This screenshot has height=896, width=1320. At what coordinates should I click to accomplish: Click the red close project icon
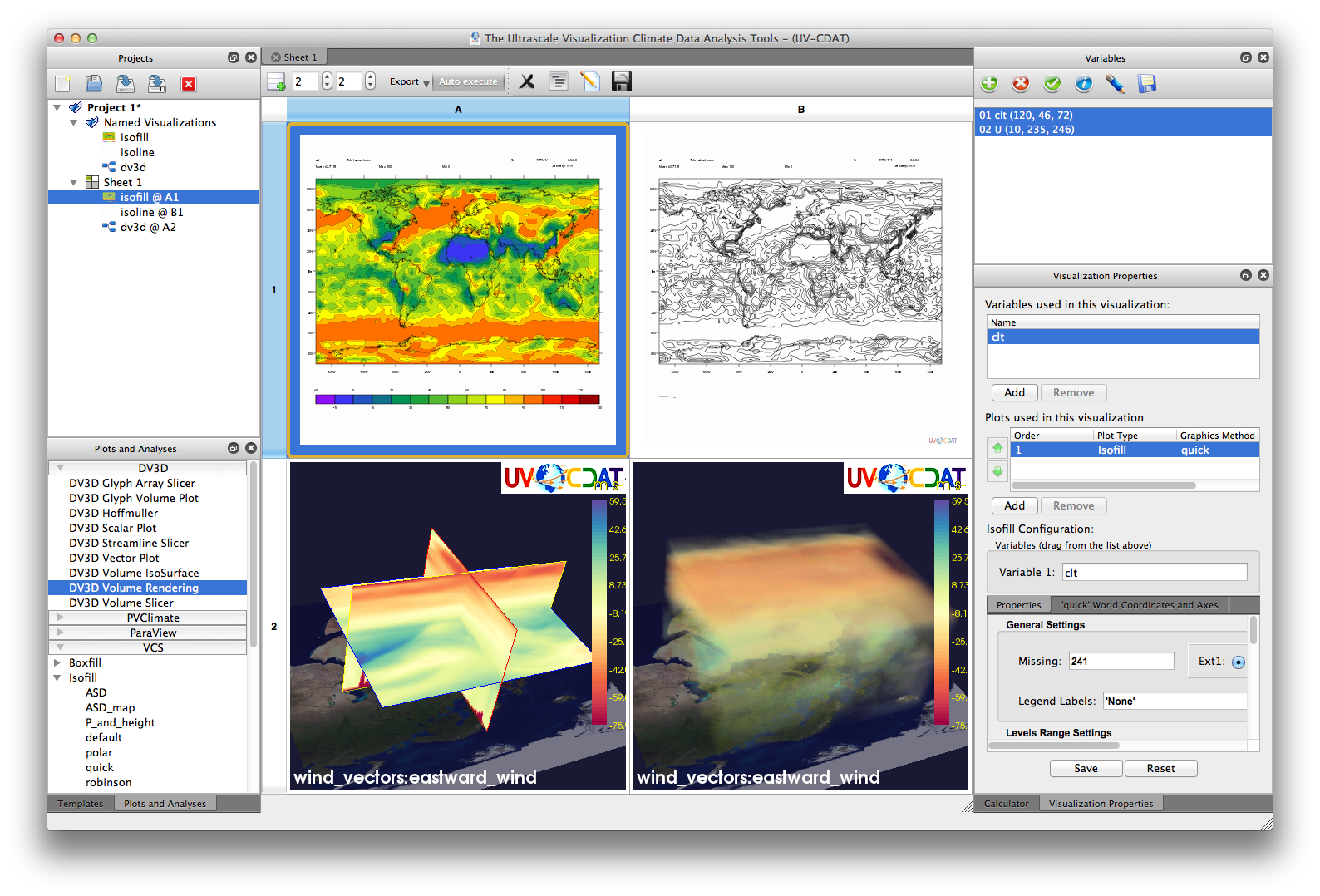189,84
